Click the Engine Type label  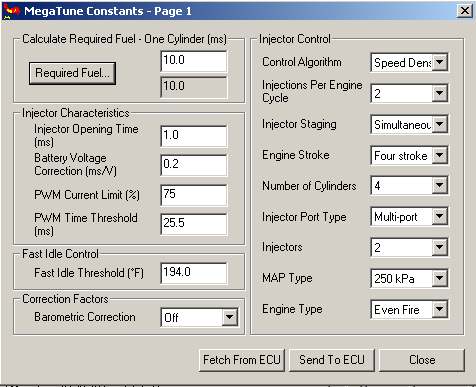292,309
